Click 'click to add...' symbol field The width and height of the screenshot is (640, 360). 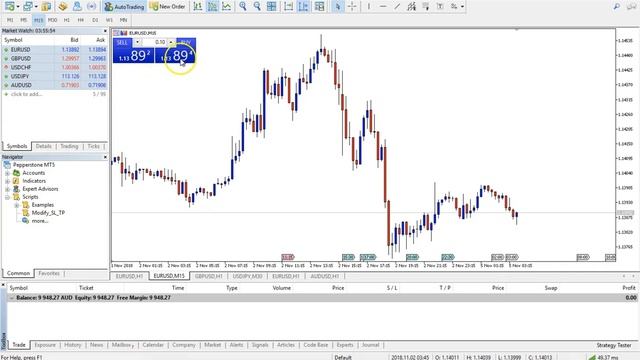point(27,94)
